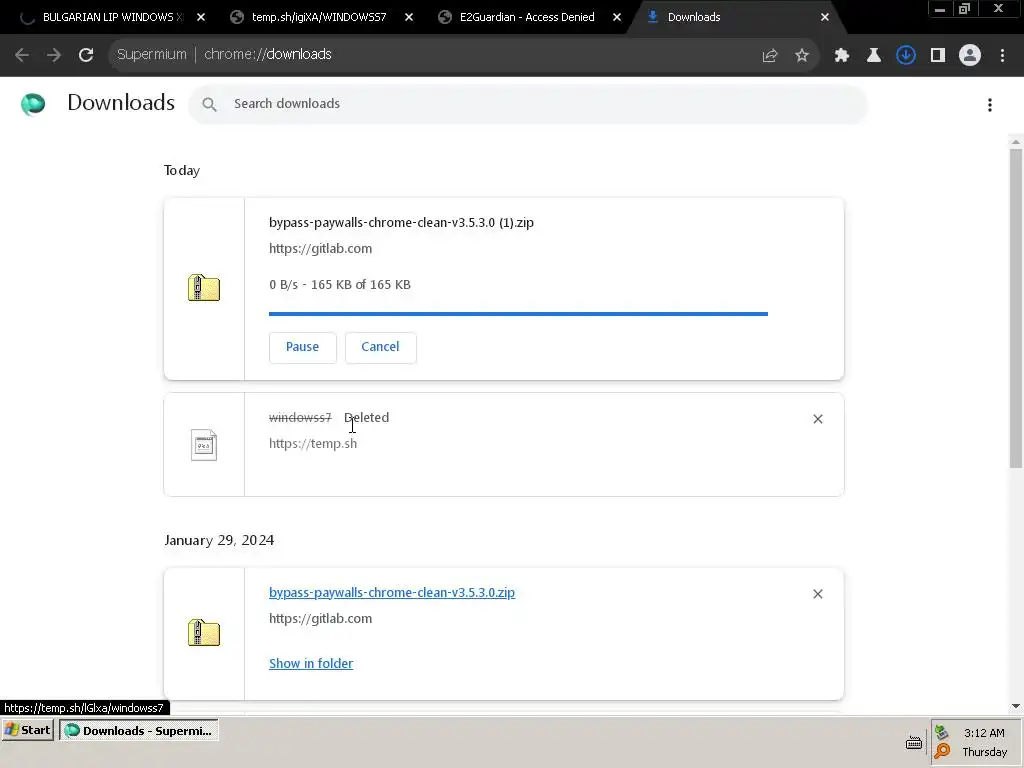Click '0 B/s - 165 KB of 165 KB' status
The width and height of the screenshot is (1024, 768).
click(x=340, y=285)
